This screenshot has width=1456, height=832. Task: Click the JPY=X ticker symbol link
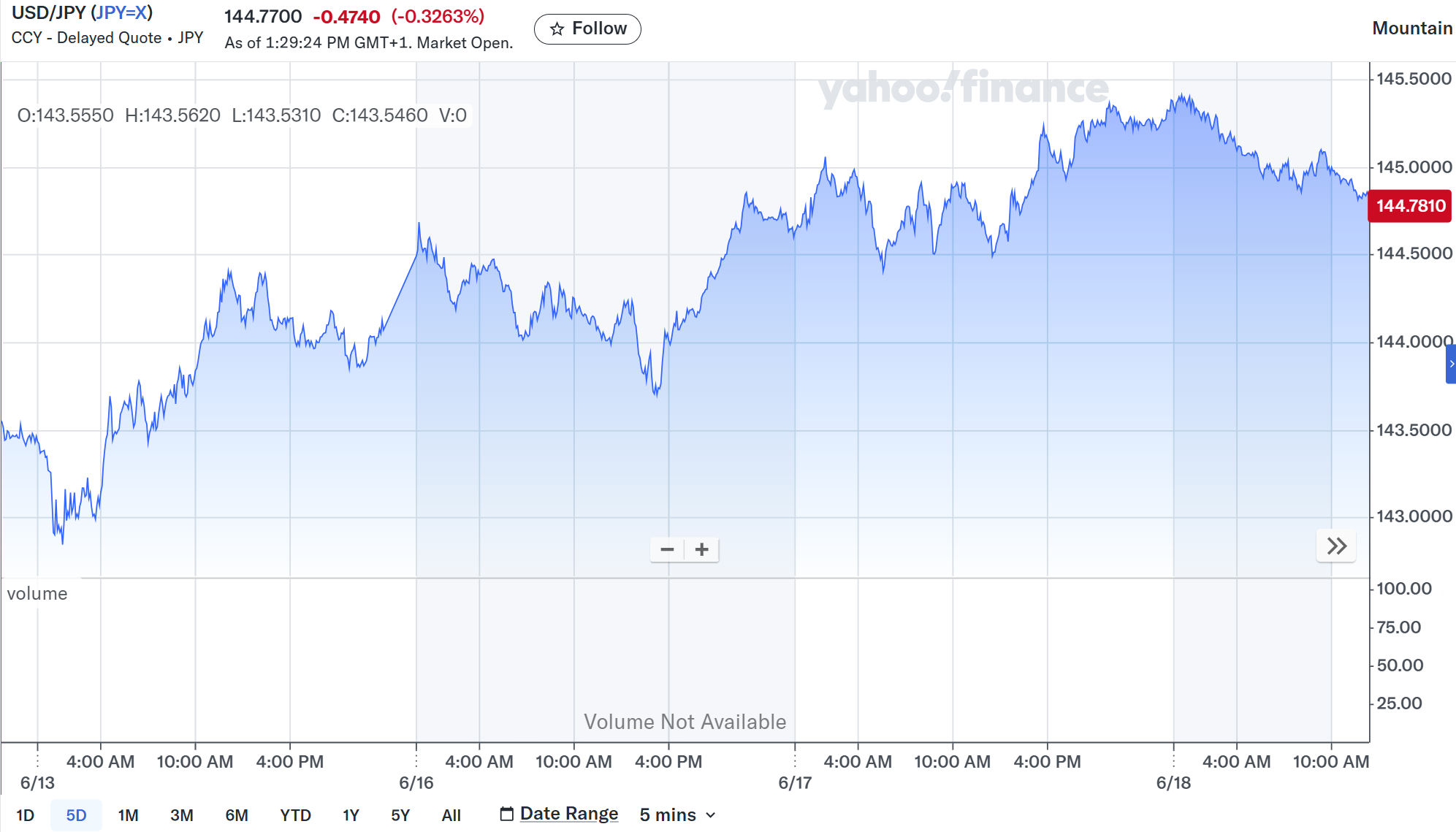tap(122, 12)
